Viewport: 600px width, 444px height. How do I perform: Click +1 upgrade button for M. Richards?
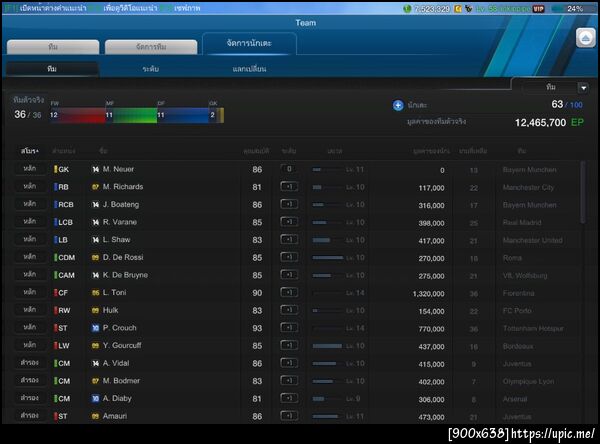[x=289, y=186]
